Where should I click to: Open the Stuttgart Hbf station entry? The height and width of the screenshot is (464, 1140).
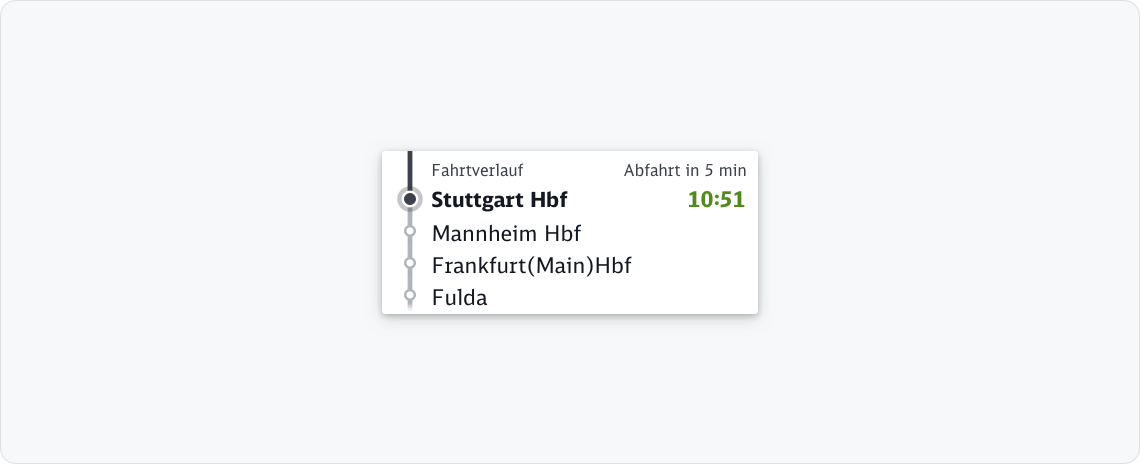499,200
